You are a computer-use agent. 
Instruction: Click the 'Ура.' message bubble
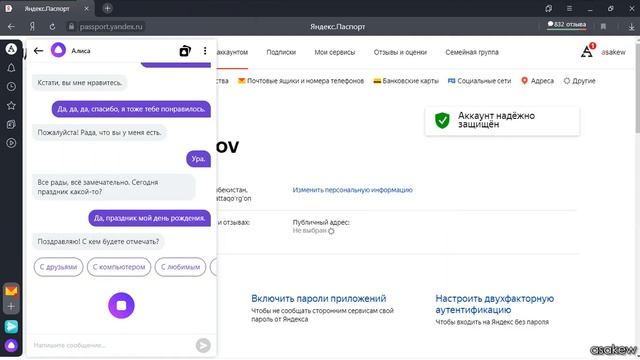(198, 159)
